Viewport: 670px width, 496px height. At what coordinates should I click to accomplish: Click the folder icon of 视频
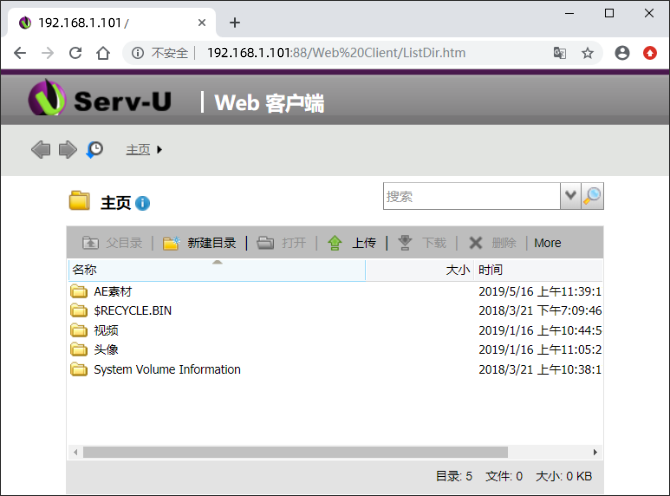79,330
